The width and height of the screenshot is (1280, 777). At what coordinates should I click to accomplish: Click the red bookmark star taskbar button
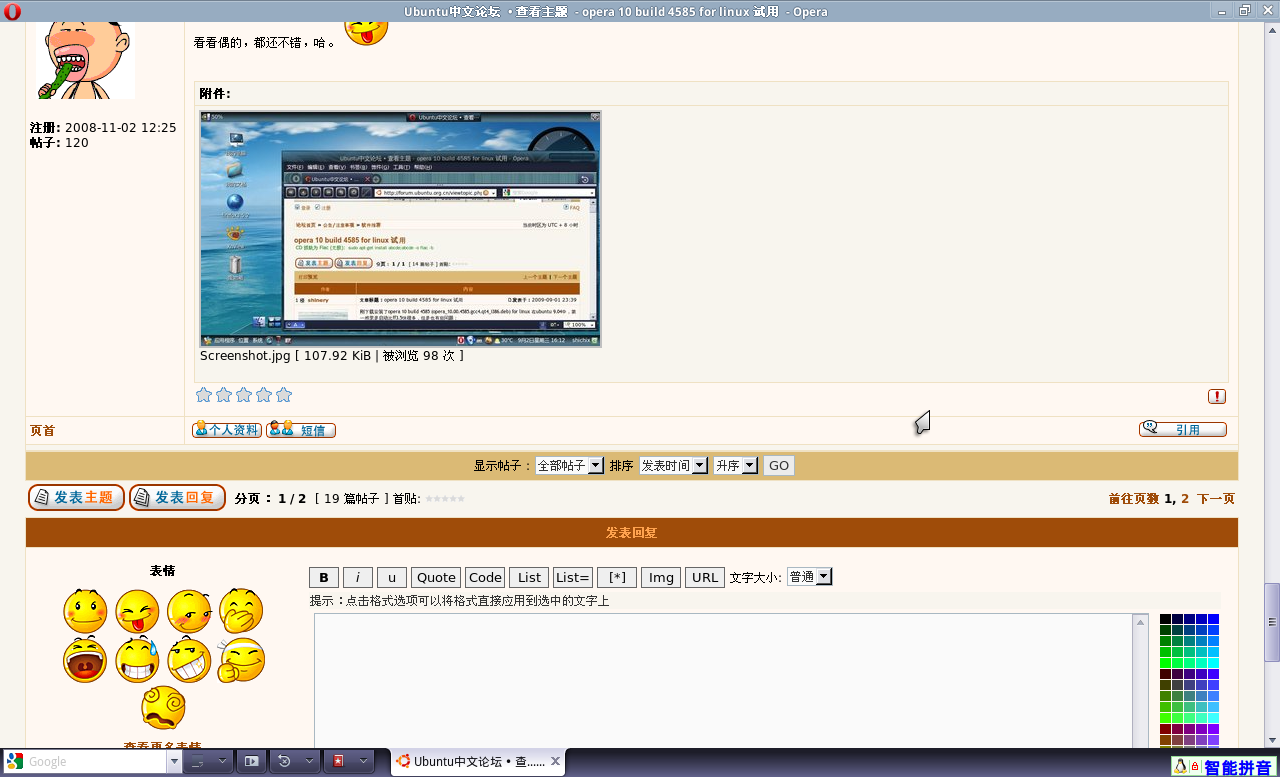point(338,761)
